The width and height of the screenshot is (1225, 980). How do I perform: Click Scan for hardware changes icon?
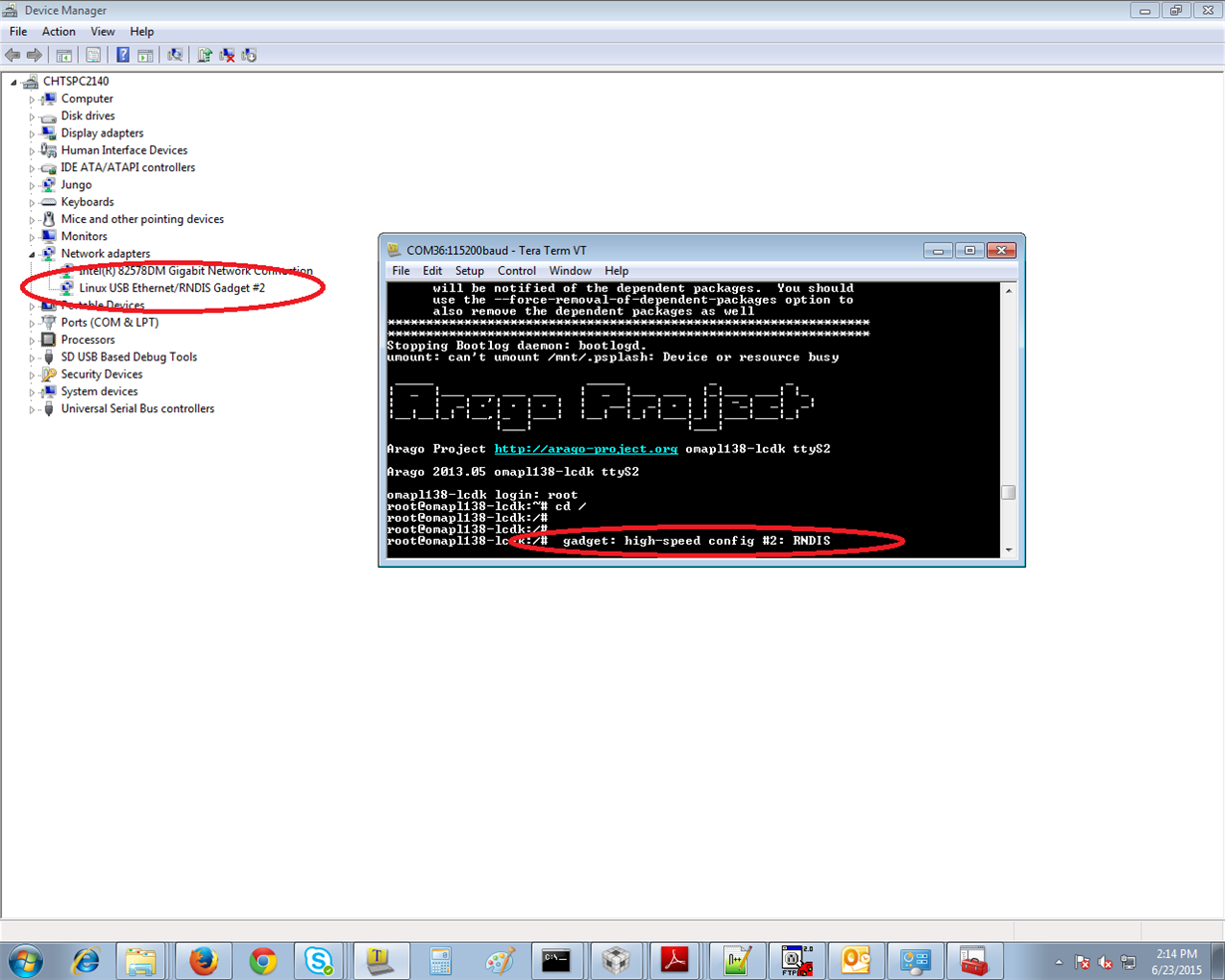[x=175, y=55]
